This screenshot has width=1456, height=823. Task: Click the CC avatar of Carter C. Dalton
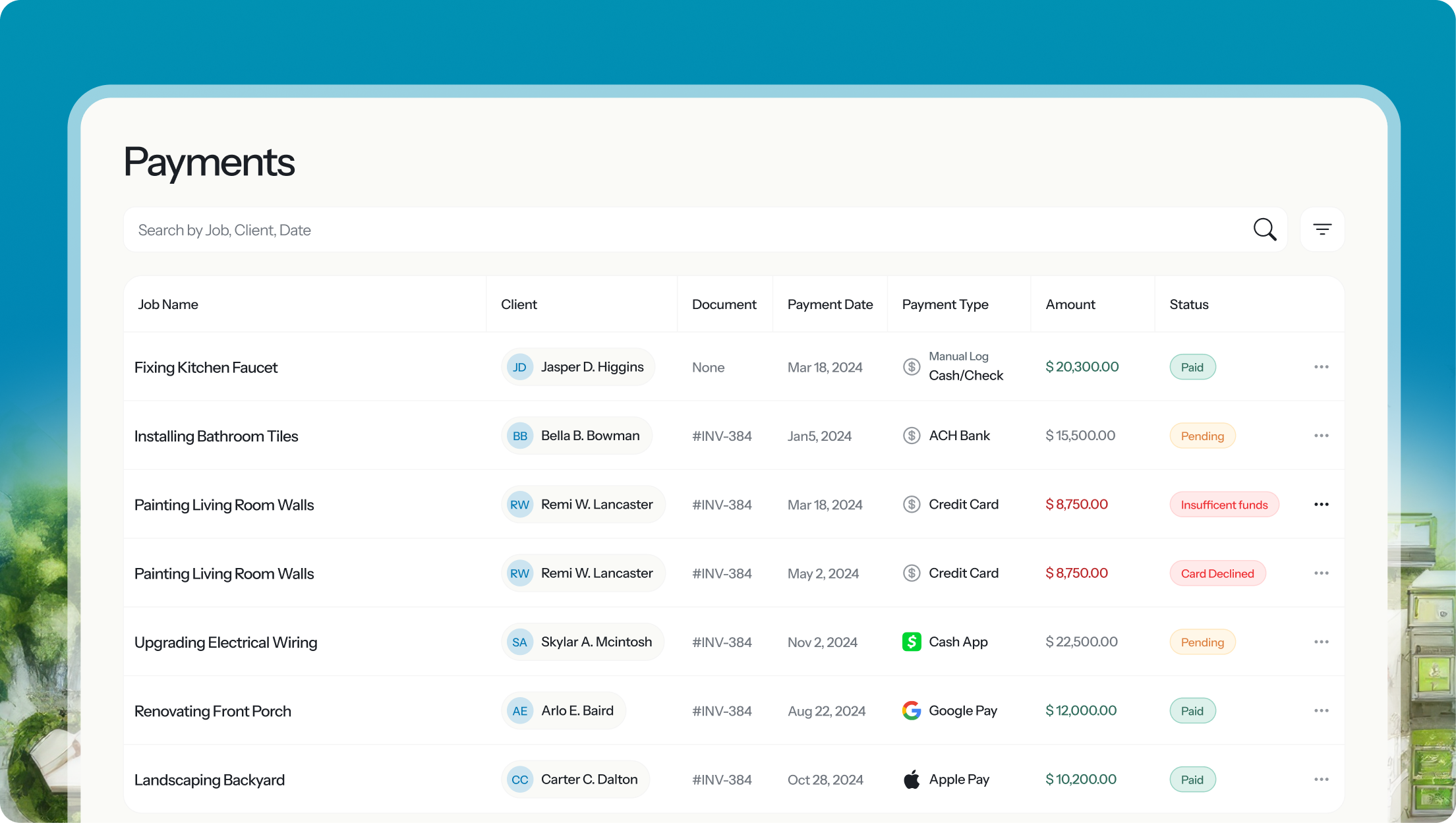[519, 780]
